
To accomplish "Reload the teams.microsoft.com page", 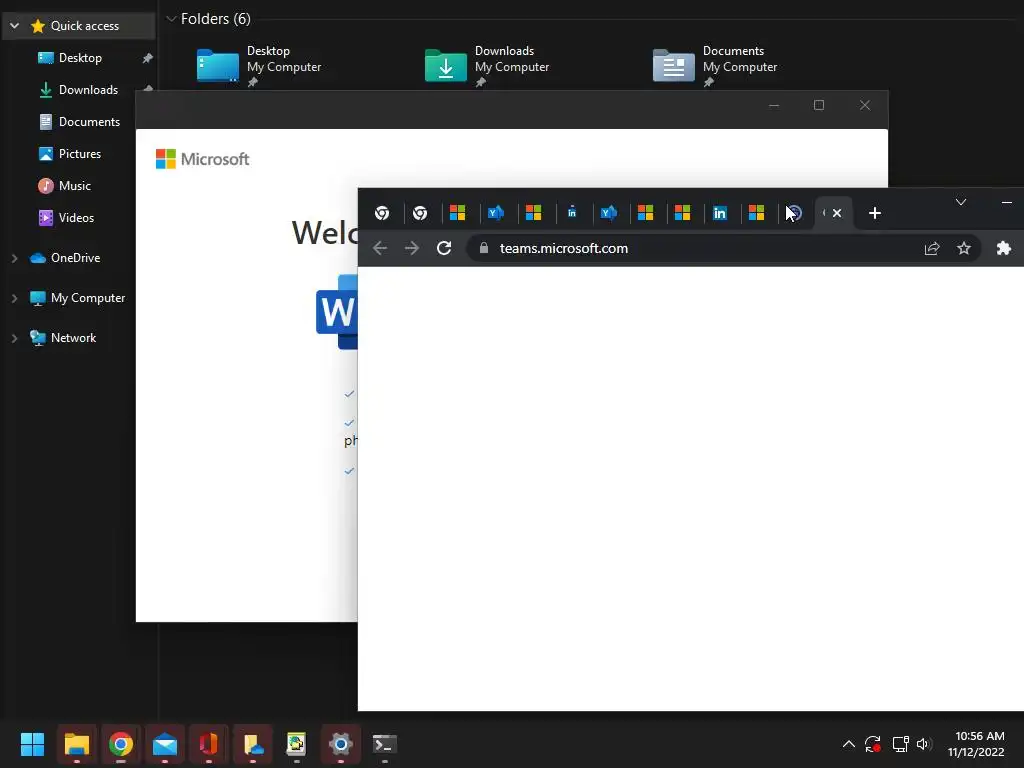I will tap(444, 248).
